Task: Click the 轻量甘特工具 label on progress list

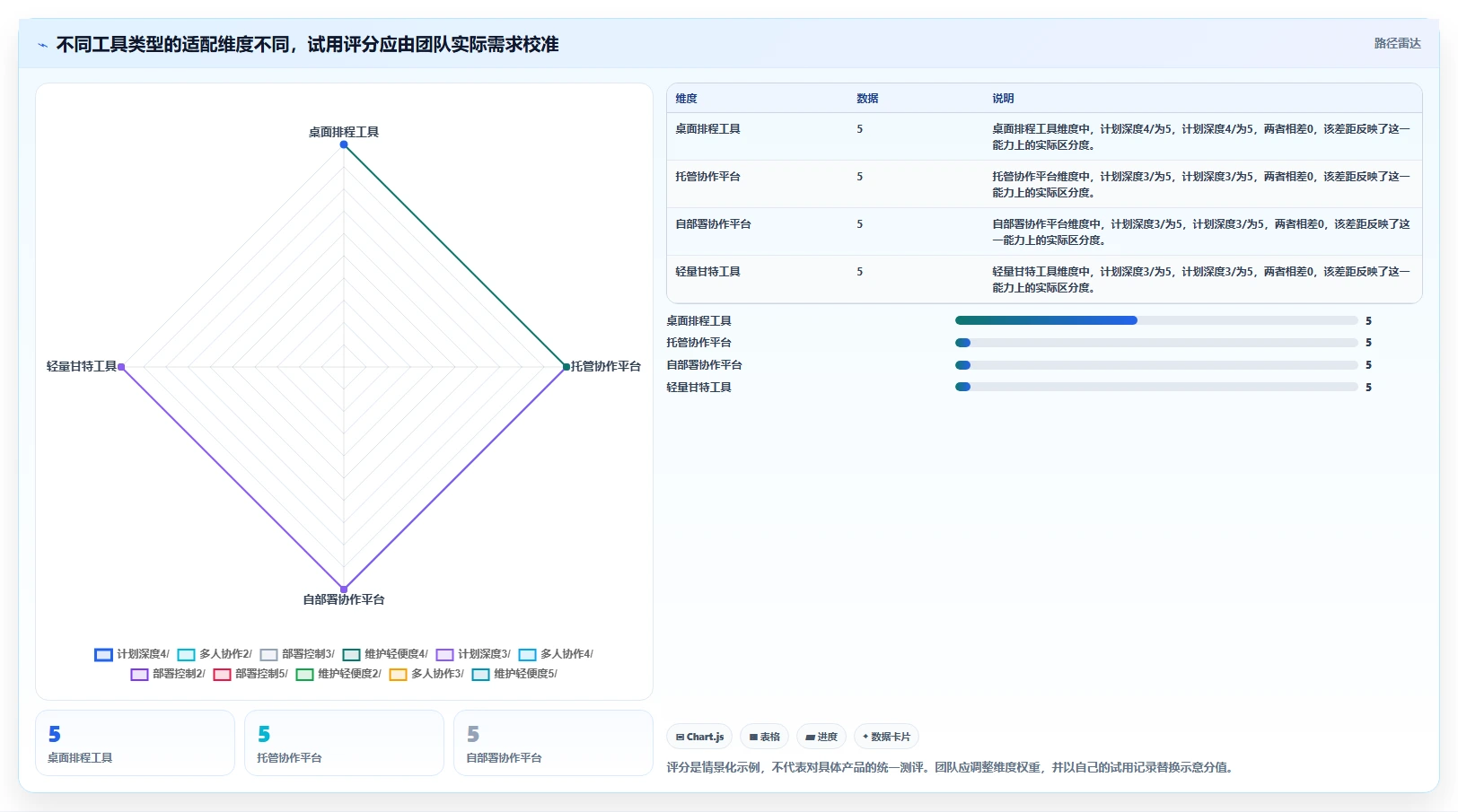Action: click(x=698, y=387)
